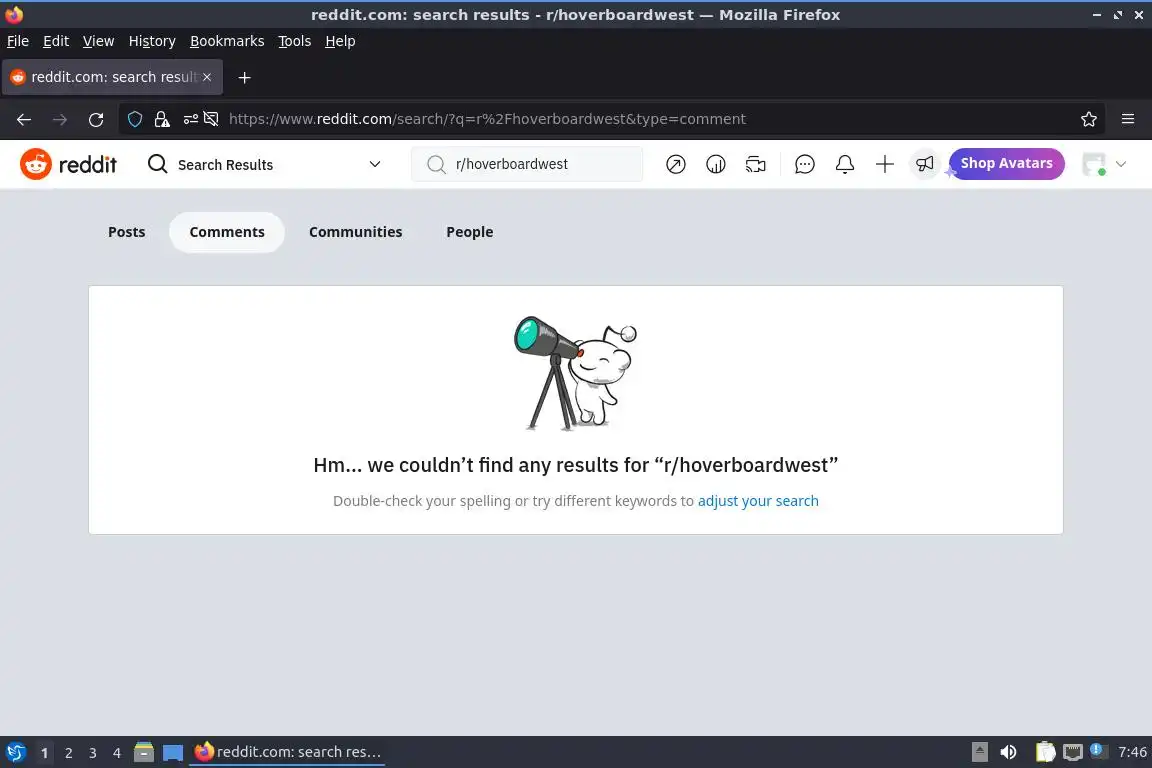Click the Reddit search input field
Screen dimensions: 1152x768
[527, 164]
